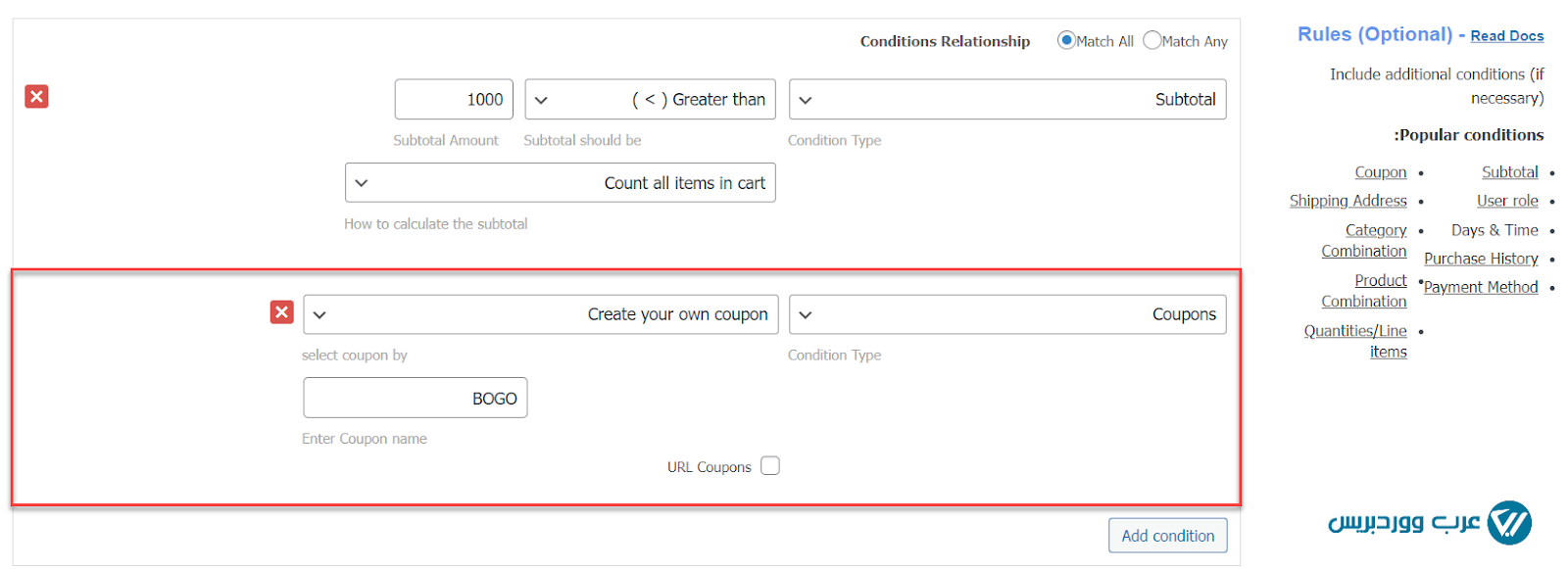The image size is (1568, 569).
Task: Open the Greater than comparison dropdown
Action: point(650,99)
